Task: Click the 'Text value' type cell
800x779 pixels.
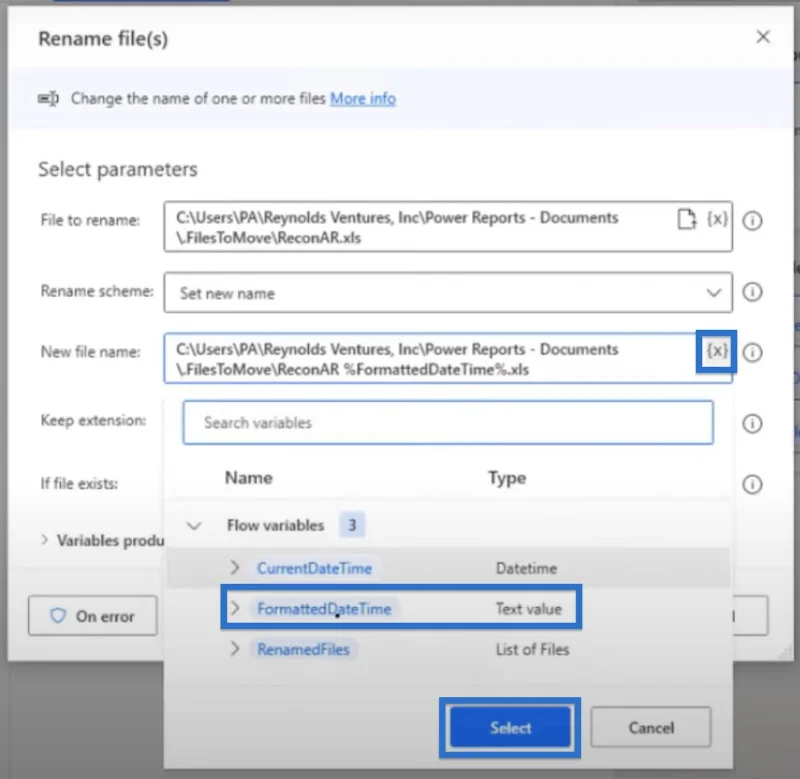Action: [x=529, y=609]
